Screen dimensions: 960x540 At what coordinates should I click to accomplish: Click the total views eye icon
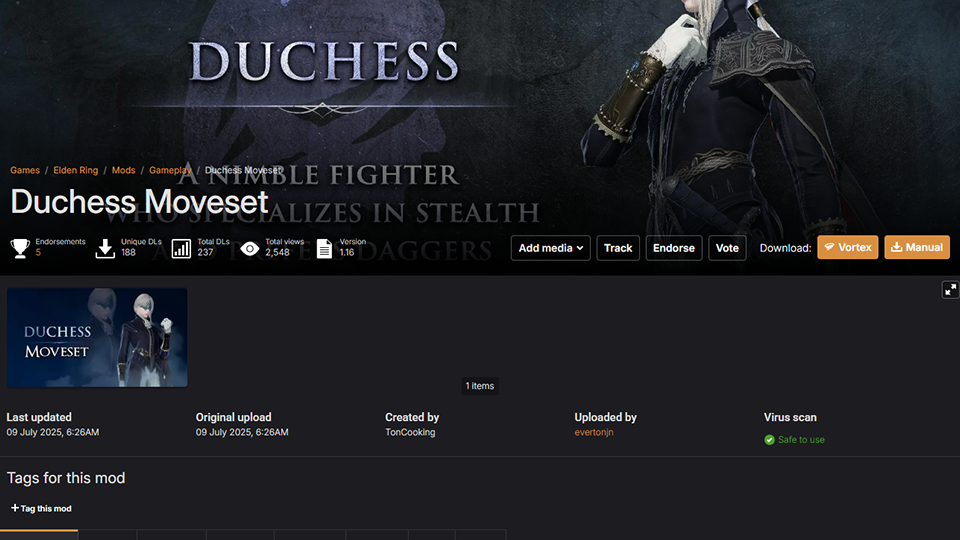tap(250, 249)
